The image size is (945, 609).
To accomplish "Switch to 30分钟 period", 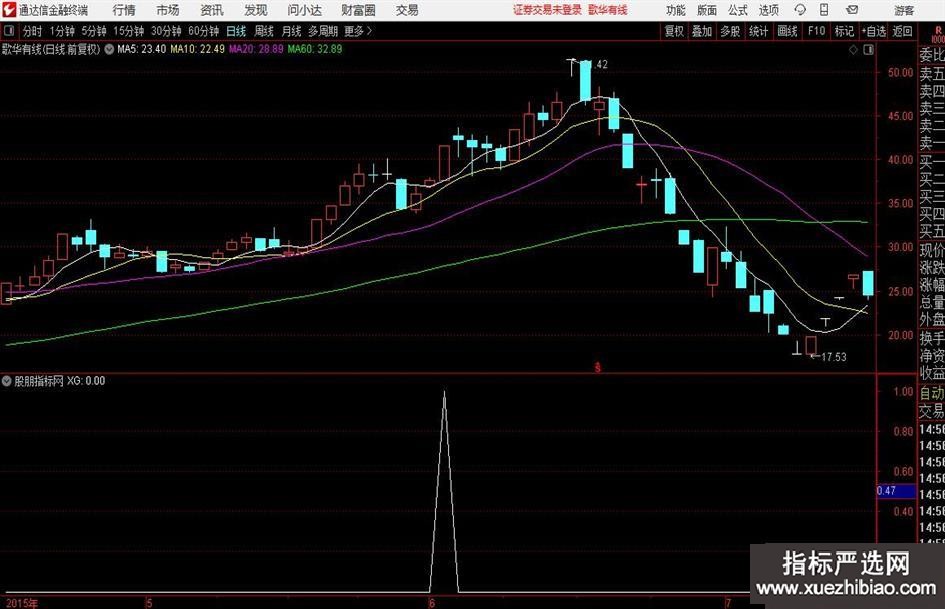I will 166,31.
